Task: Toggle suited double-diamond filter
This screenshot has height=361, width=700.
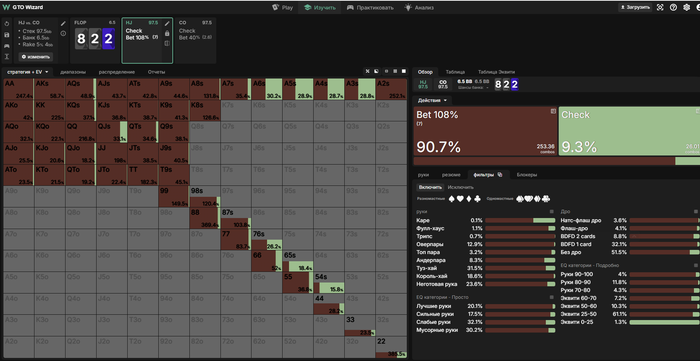Action: pos(538,199)
